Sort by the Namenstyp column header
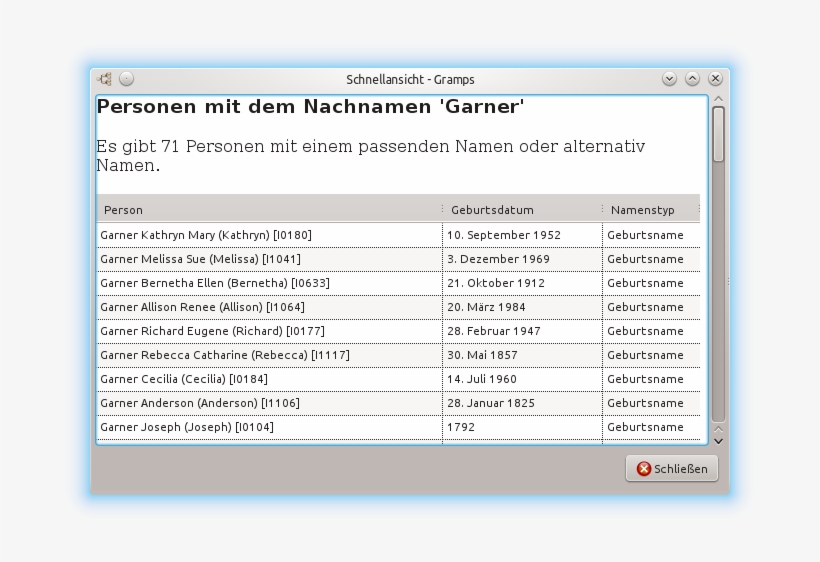This screenshot has height=562, width=820. pos(651,210)
